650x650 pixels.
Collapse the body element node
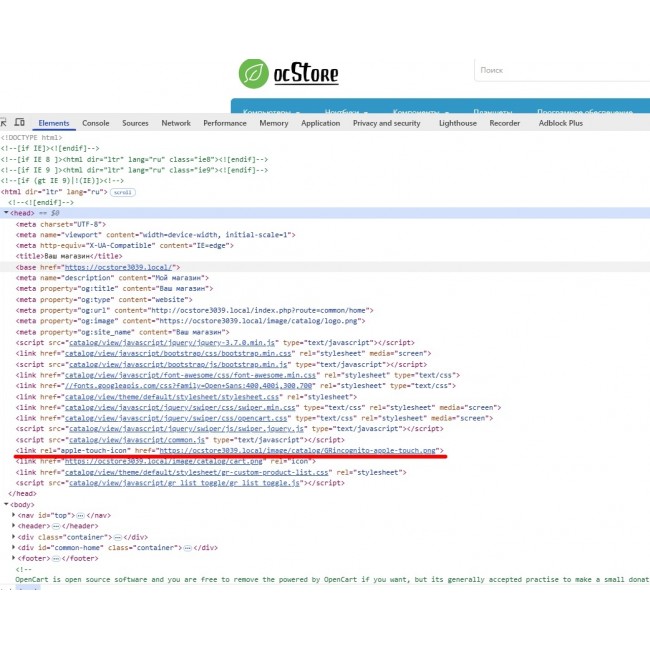click(6, 503)
